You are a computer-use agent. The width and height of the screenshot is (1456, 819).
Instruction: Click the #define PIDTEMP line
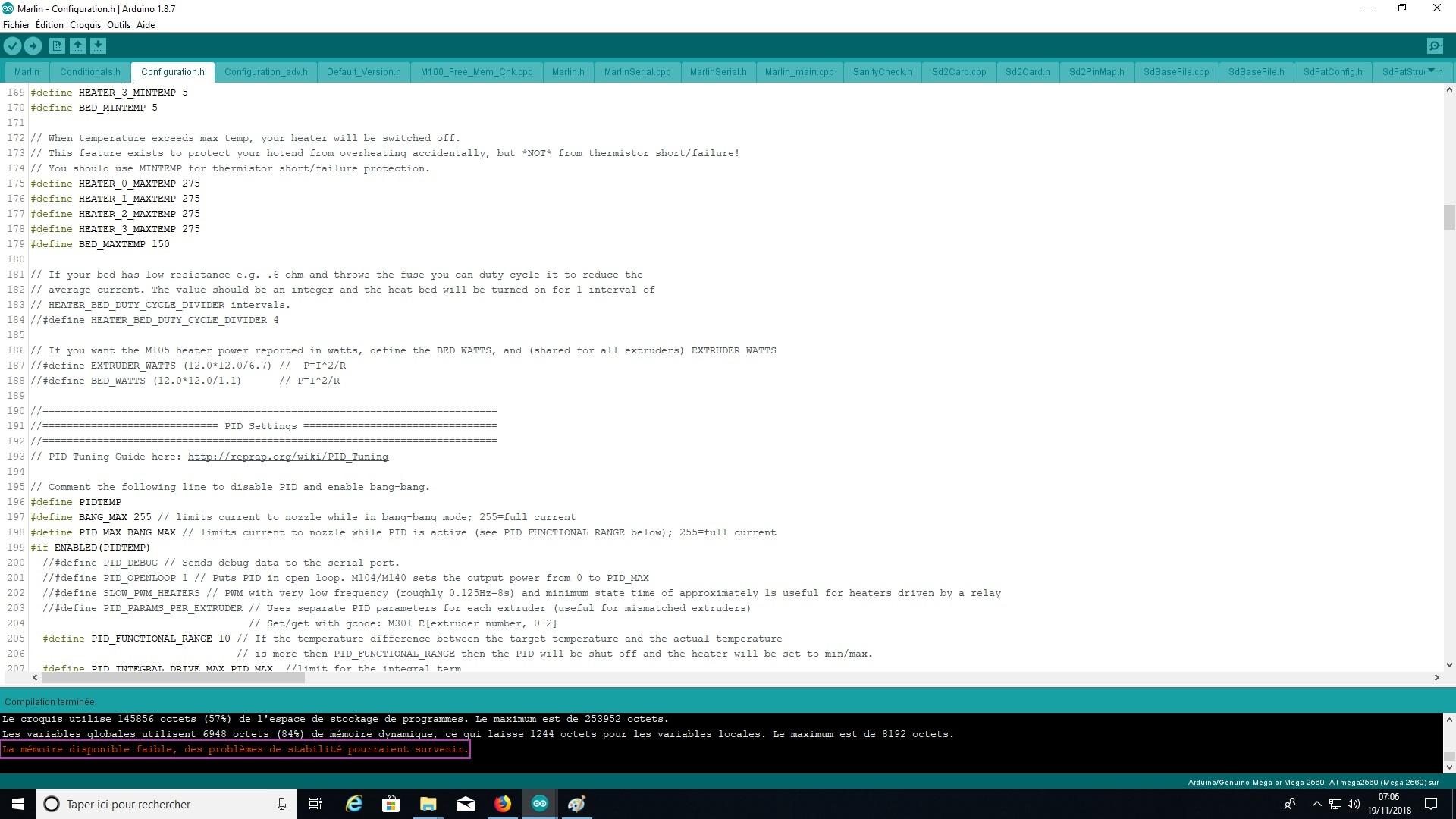[x=76, y=502]
